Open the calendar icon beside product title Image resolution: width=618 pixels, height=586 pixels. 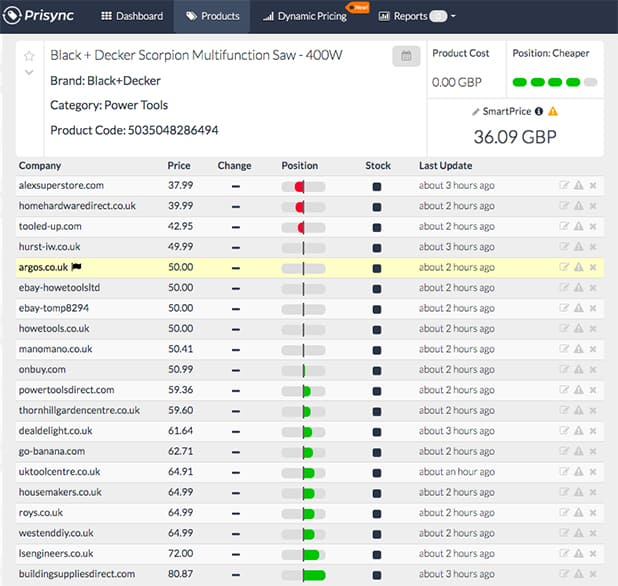click(406, 56)
